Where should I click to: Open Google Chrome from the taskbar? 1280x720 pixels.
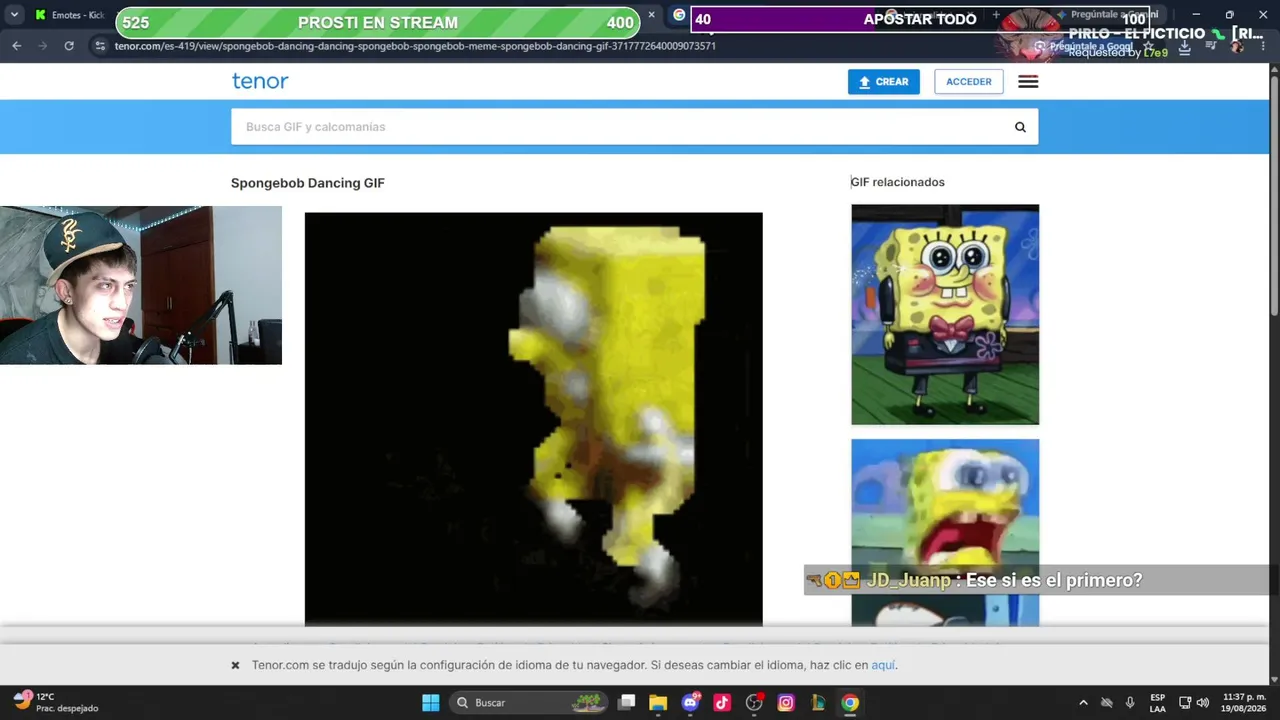850,703
